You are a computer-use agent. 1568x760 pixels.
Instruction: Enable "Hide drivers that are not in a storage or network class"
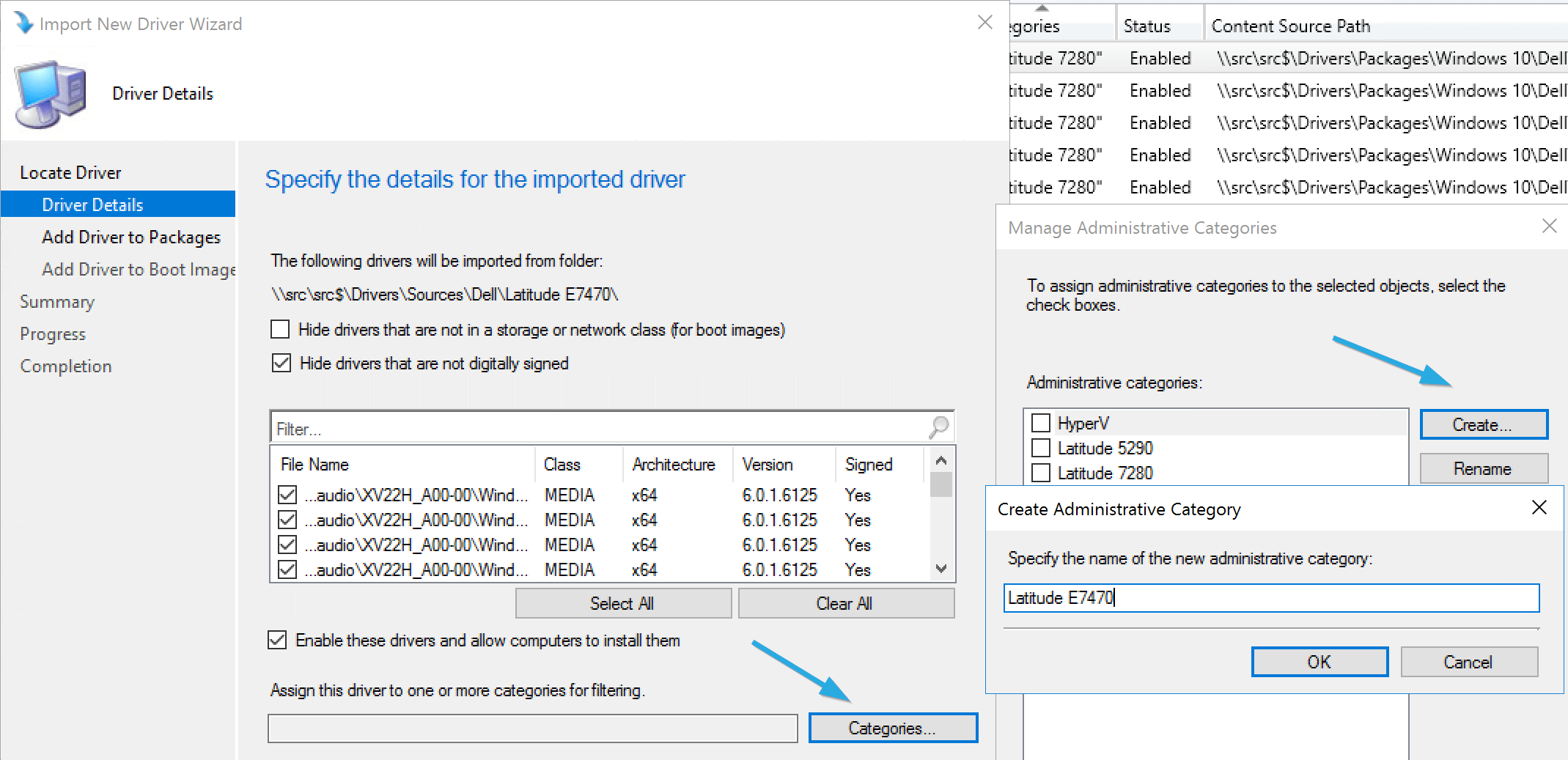click(x=279, y=329)
